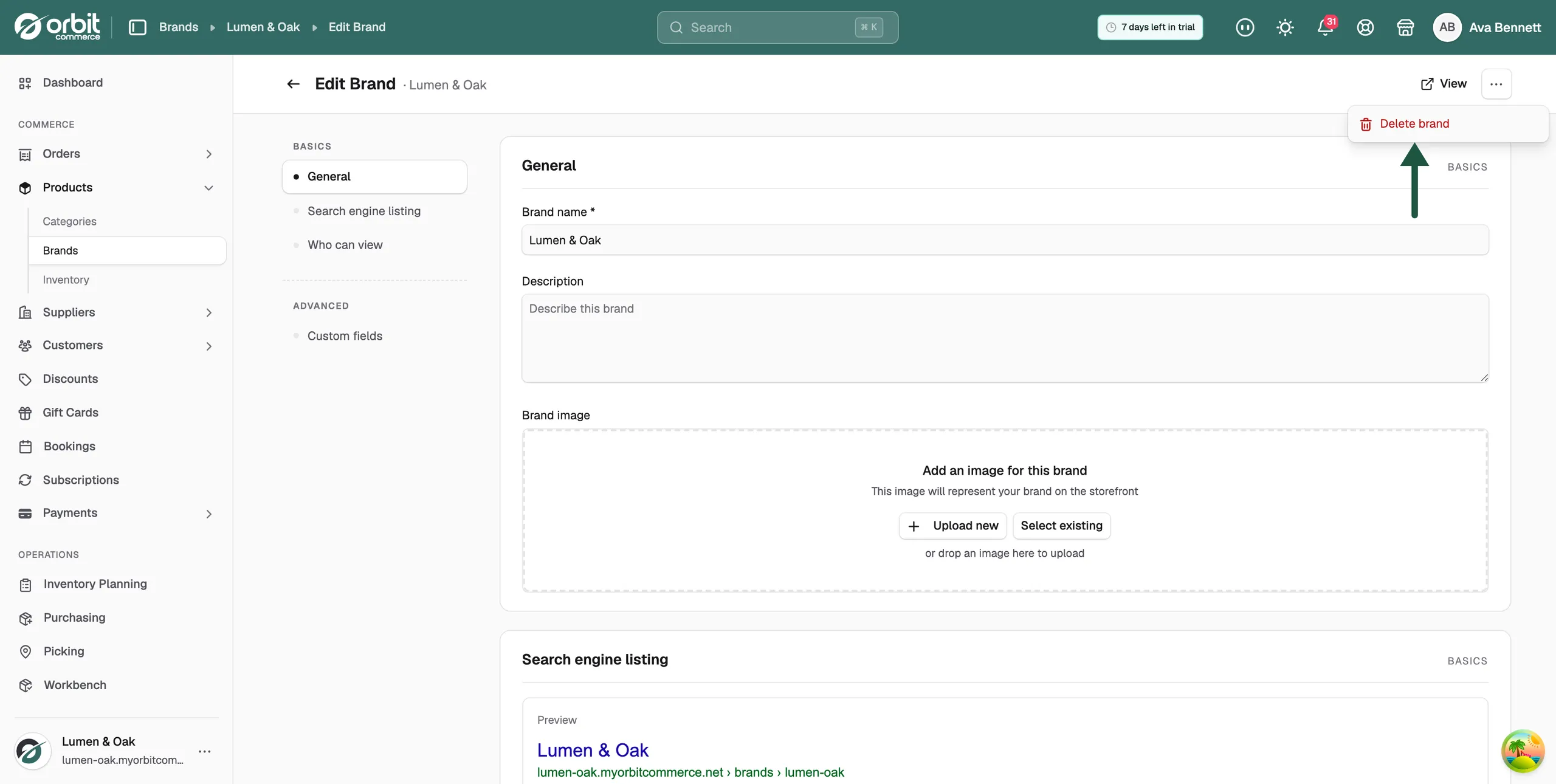Image resolution: width=1556 pixels, height=784 pixels.
Task: Click the Bookings calendar icon
Action: point(25,447)
